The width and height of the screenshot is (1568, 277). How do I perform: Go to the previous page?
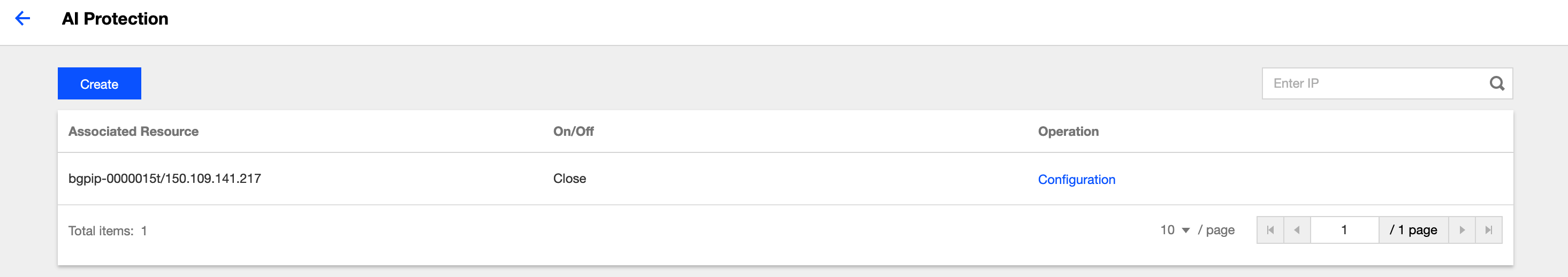[x=1297, y=230]
